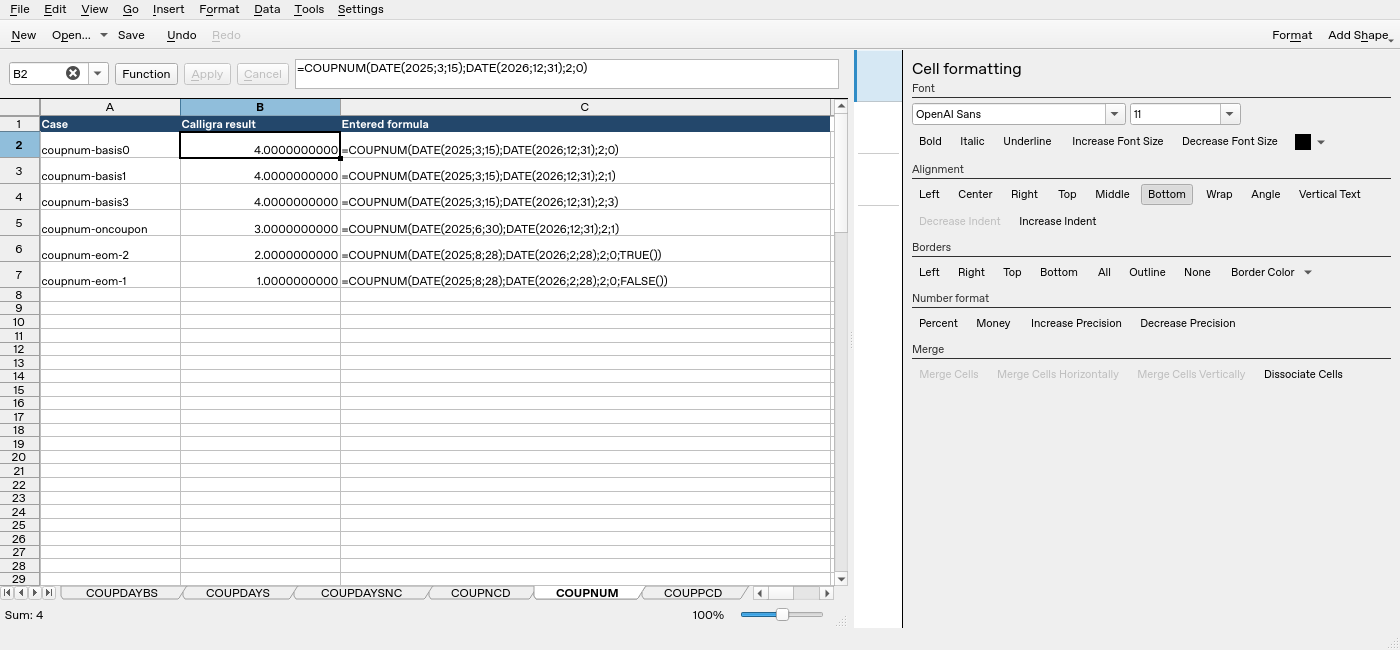Viewport: 1400px width, 650px height.
Task: Toggle Bottom vertical alignment
Action: pyautogui.click(x=1166, y=194)
